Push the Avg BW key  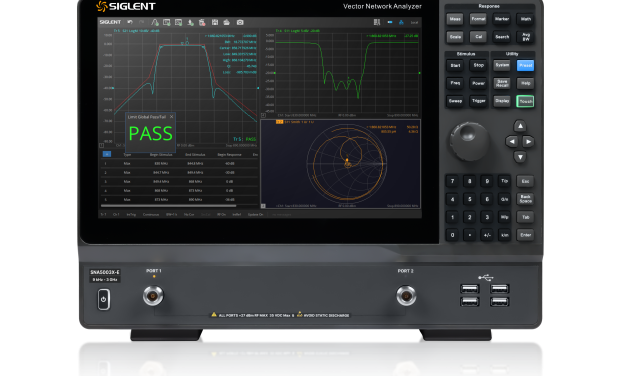coord(525,37)
